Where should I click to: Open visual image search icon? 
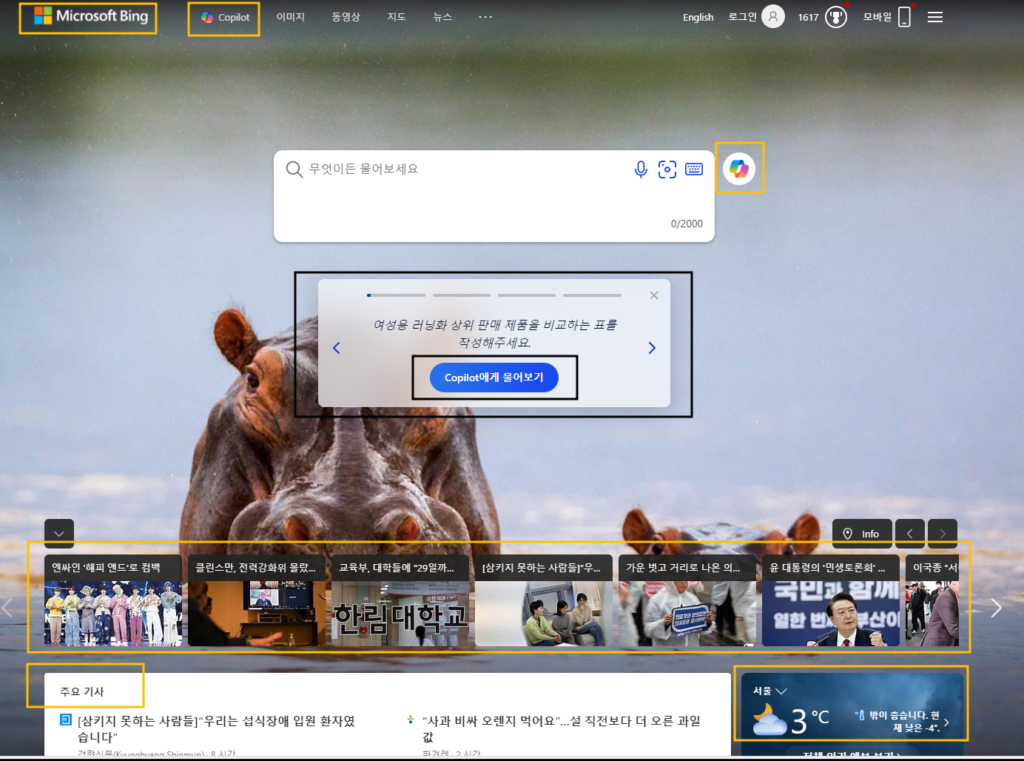(x=667, y=169)
